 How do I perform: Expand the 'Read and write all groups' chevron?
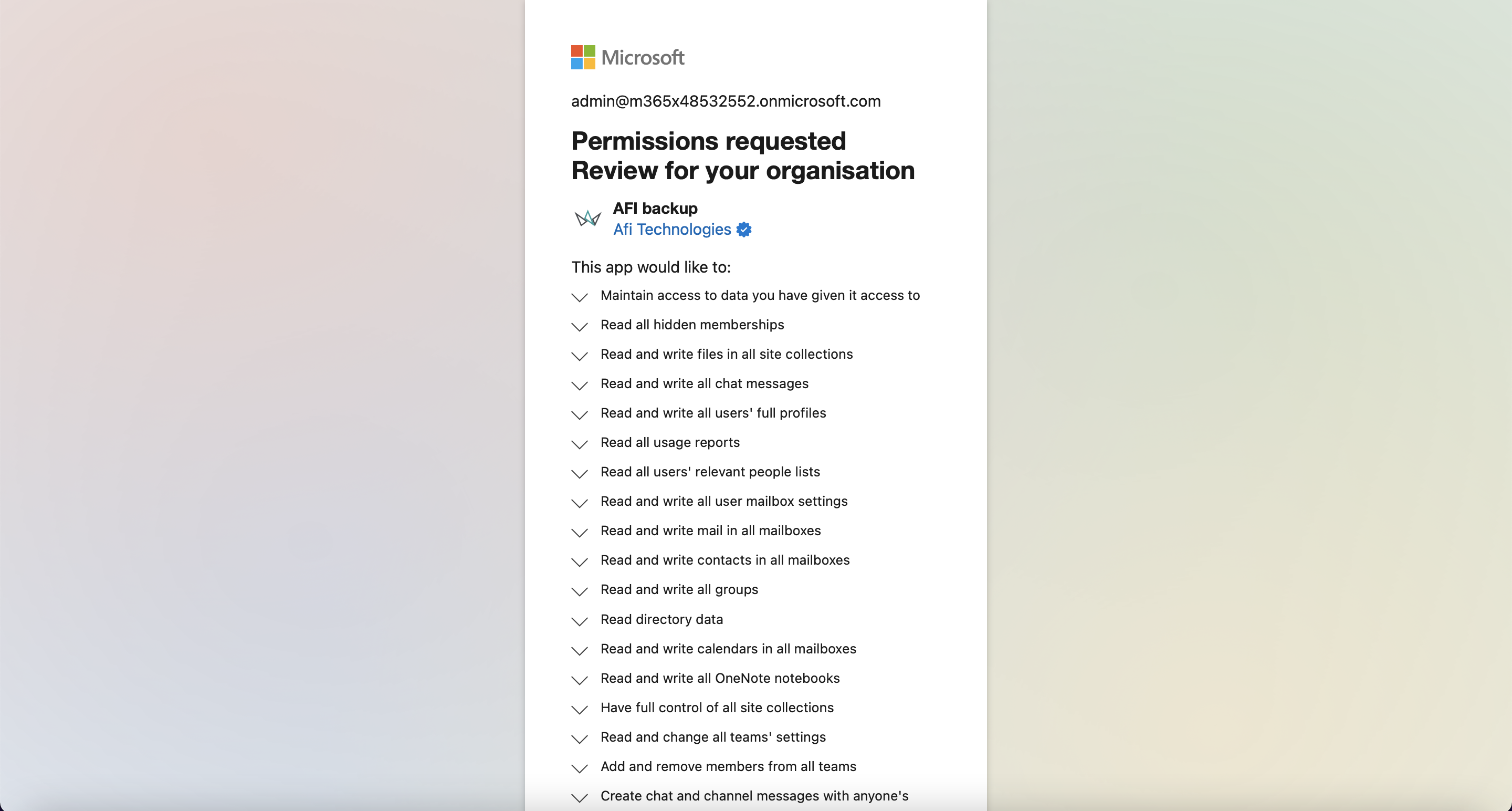[579, 591]
